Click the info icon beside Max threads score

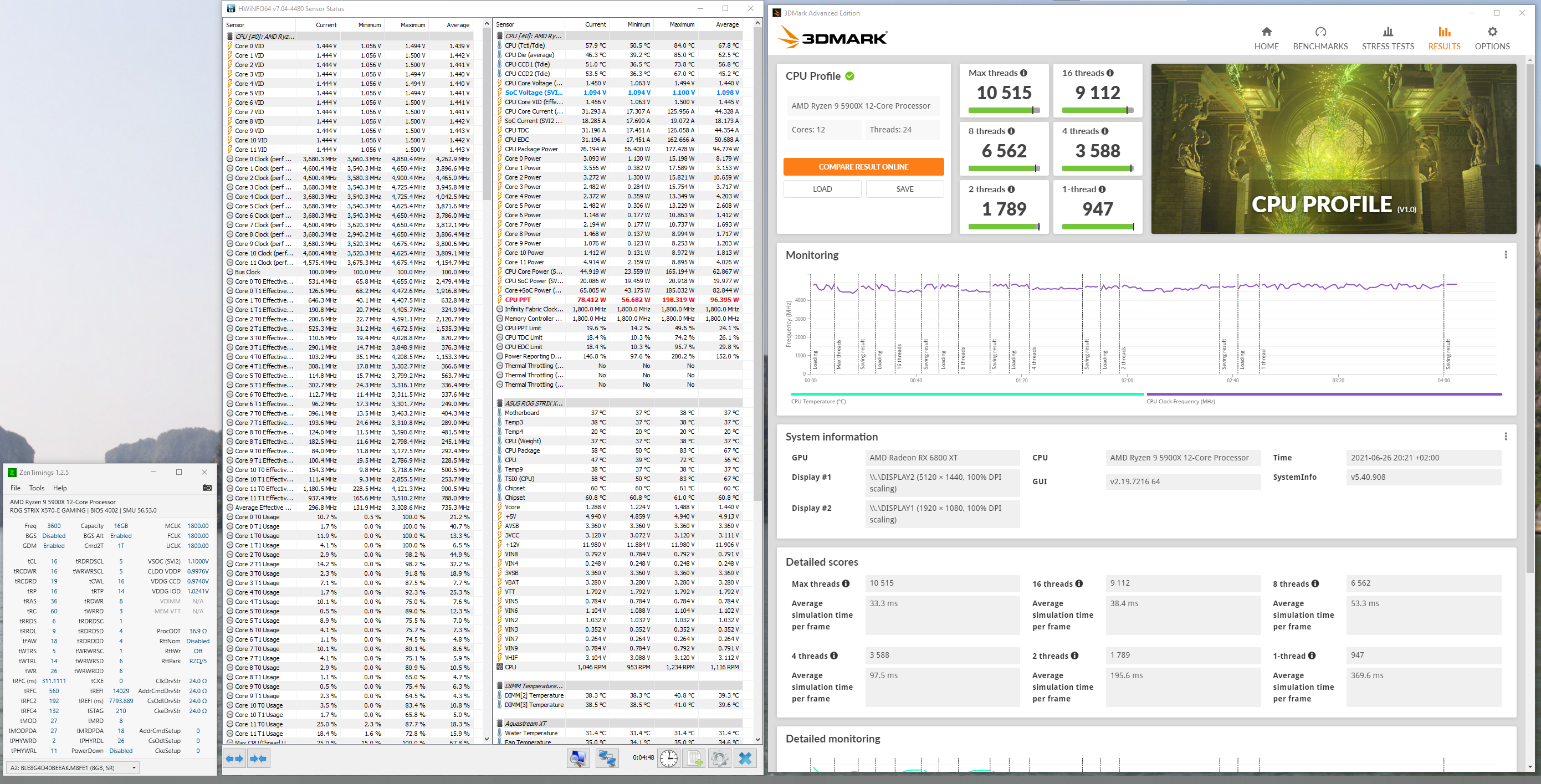(x=1023, y=73)
